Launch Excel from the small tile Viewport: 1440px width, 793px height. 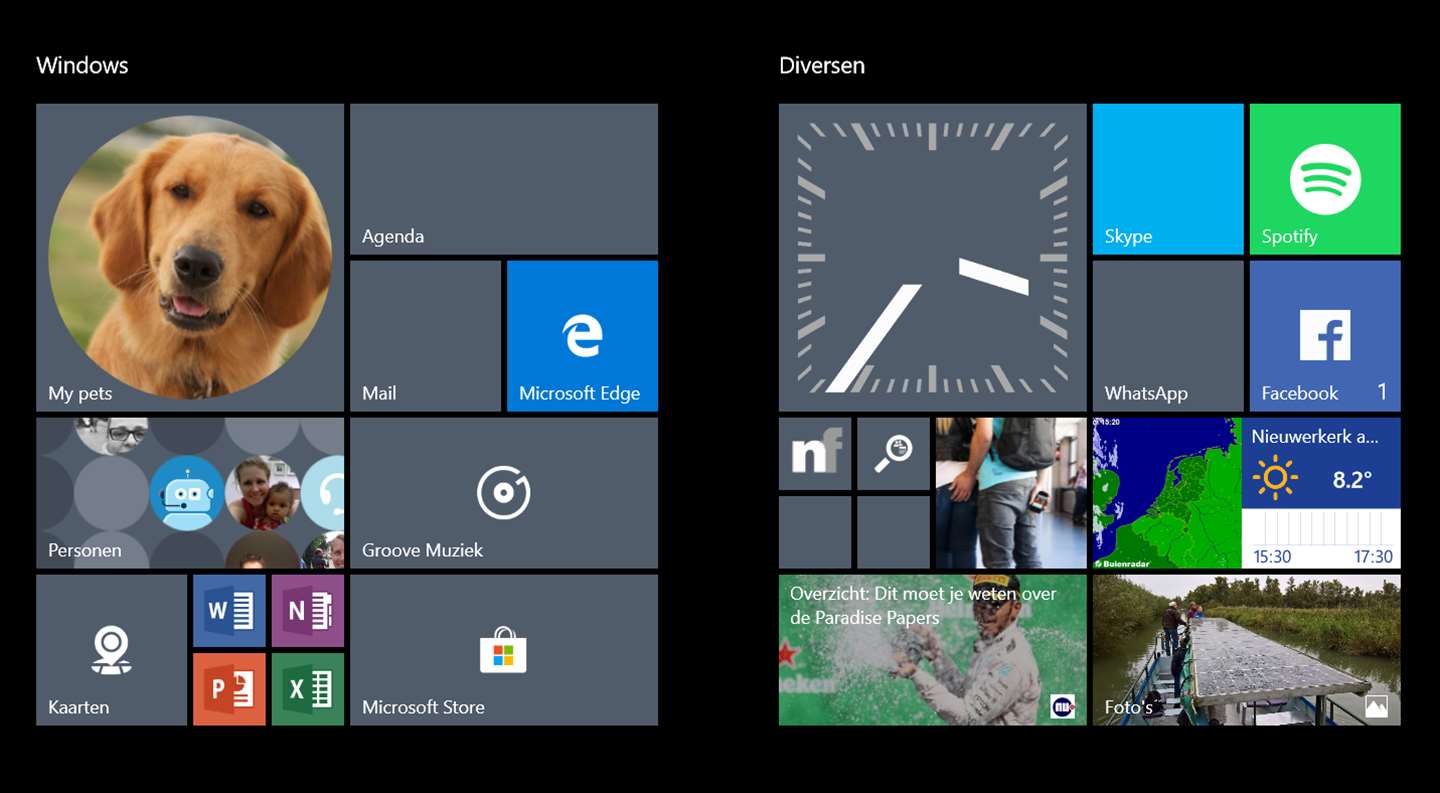click(x=308, y=689)
